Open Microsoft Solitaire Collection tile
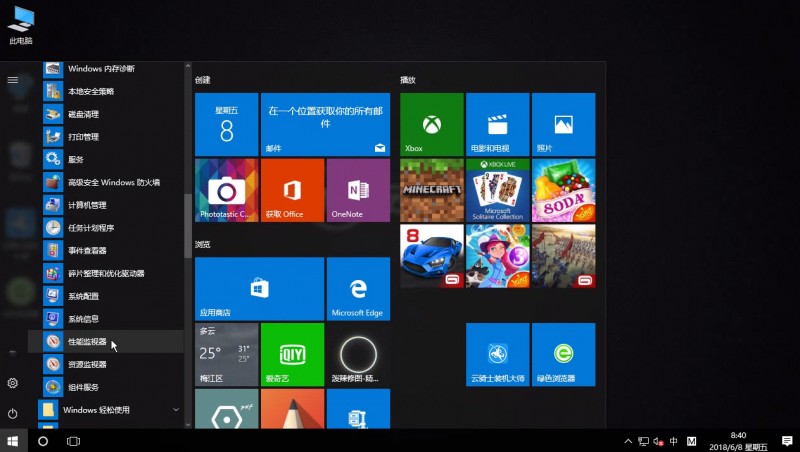The image size is (800, 452). [x=497, y=190]
